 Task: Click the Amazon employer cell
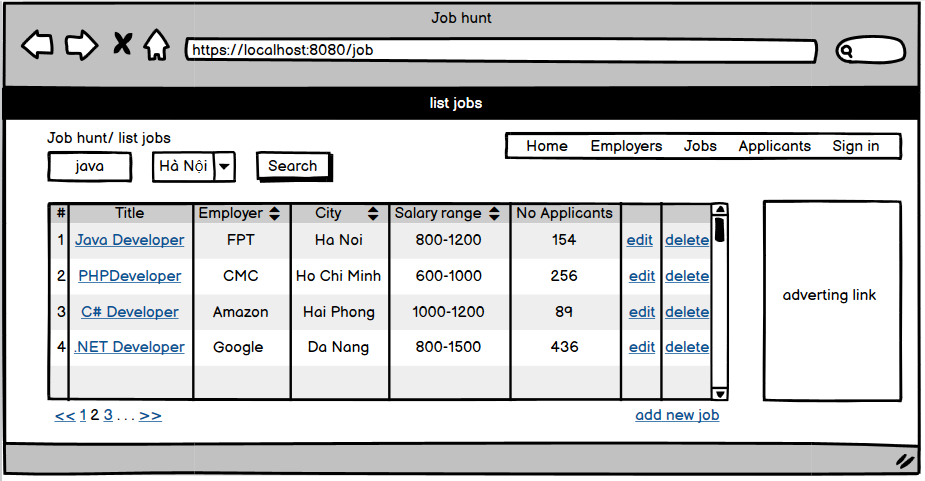point(241,312)
